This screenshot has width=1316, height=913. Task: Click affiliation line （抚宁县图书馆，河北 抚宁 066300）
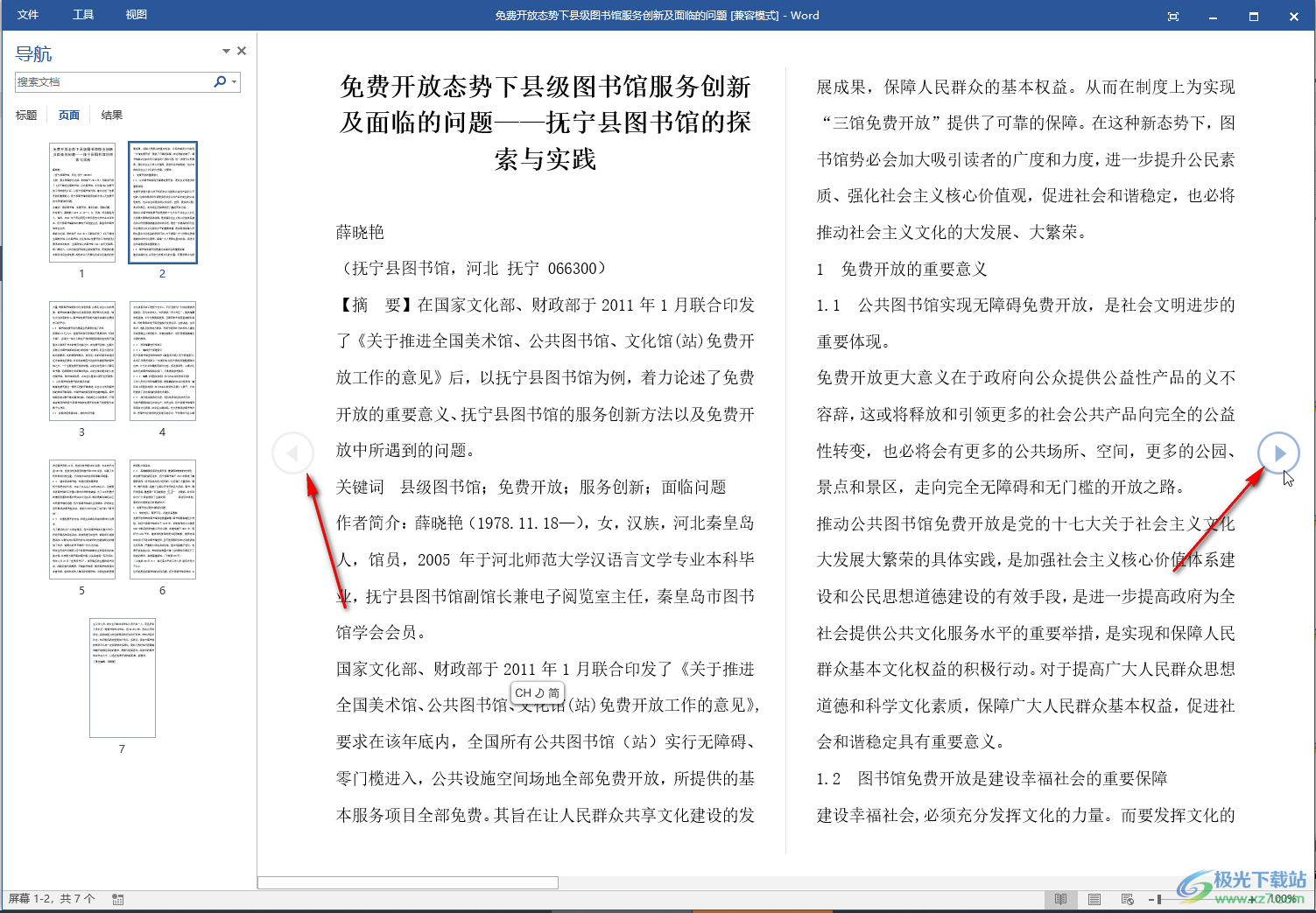475,268
